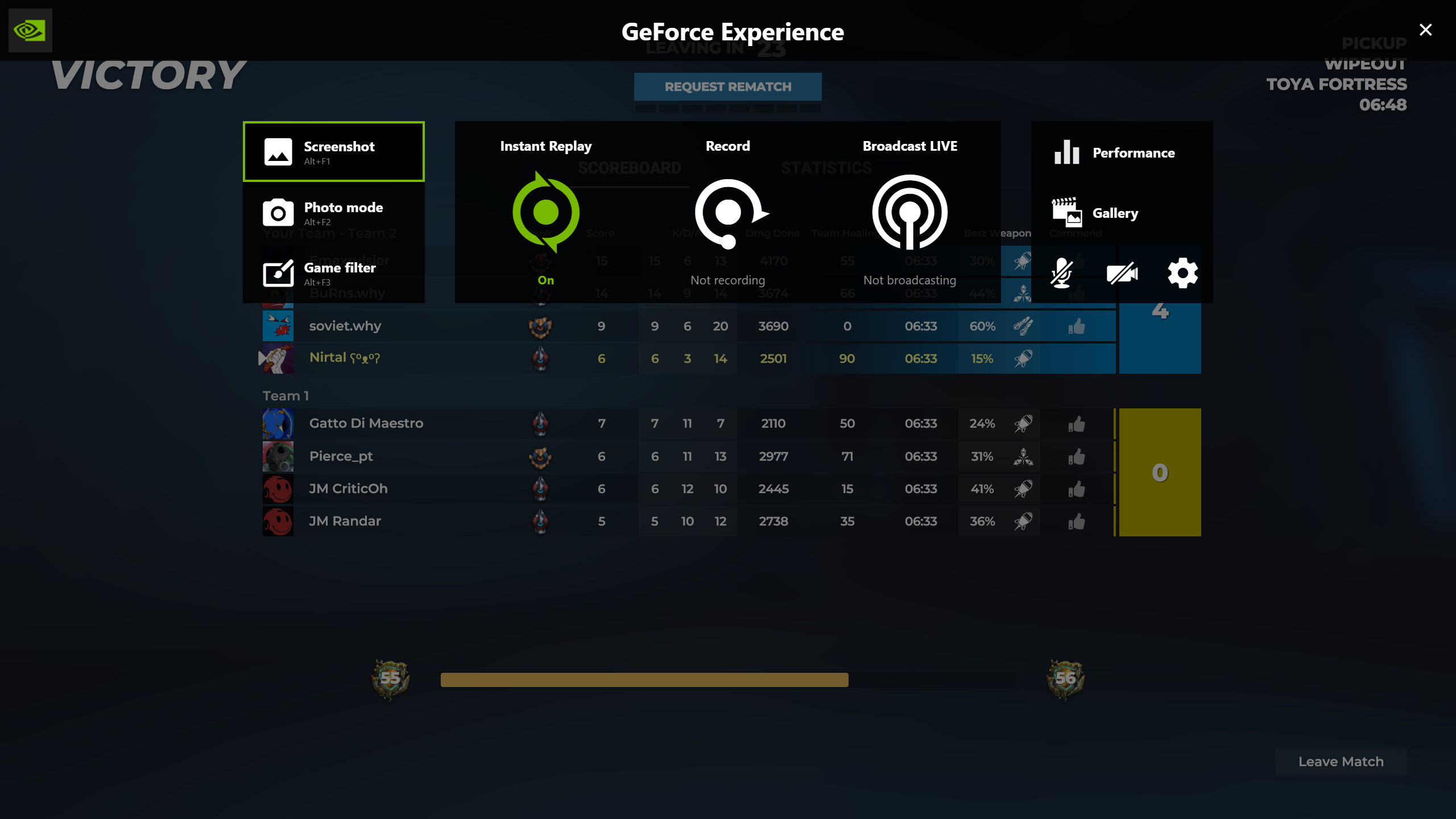The width and height of the screenshot is (1456, 819).
Task: Open the overlay settings gear
Action: click(1182, 274)
